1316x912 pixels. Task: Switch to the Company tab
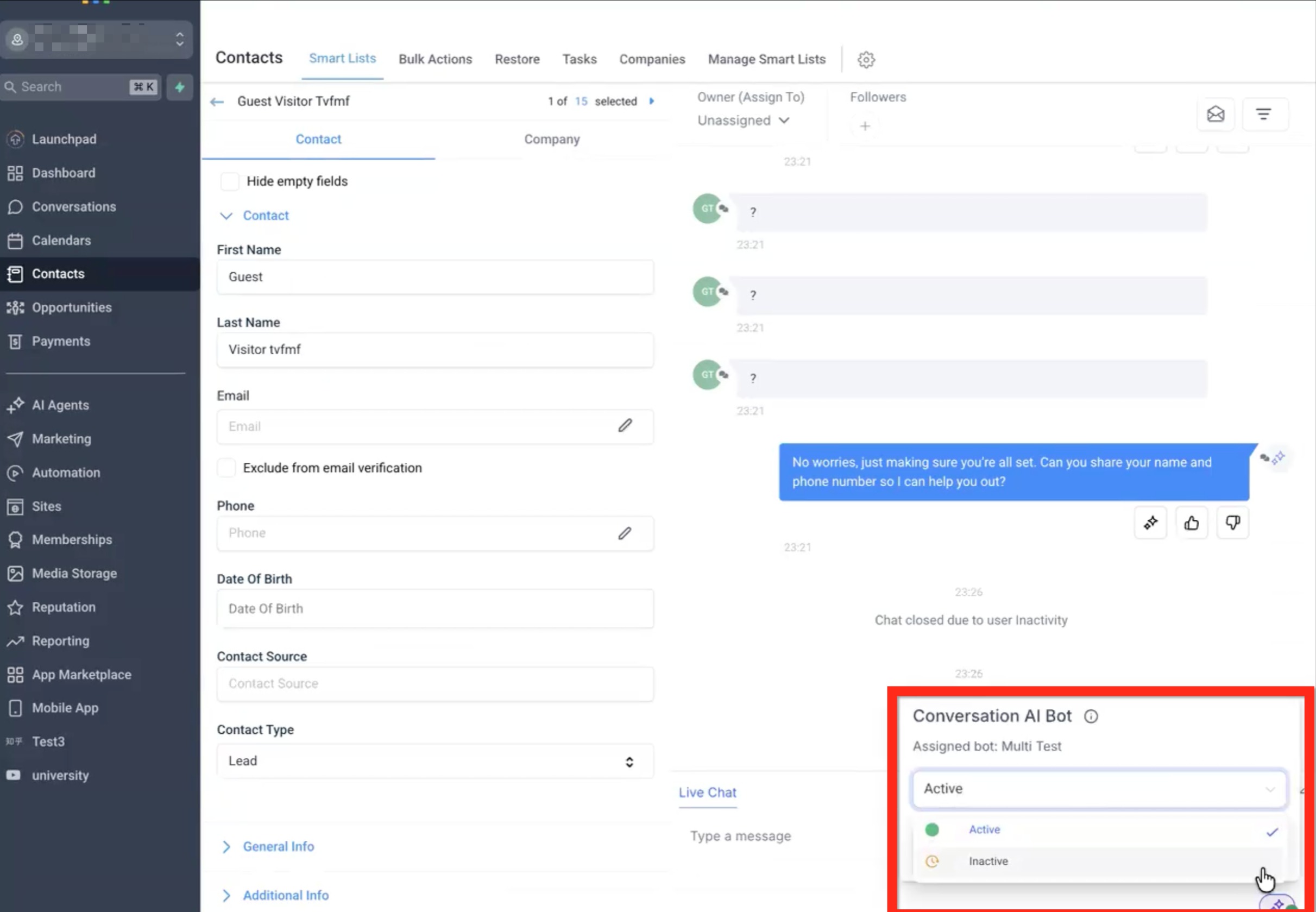551,140
